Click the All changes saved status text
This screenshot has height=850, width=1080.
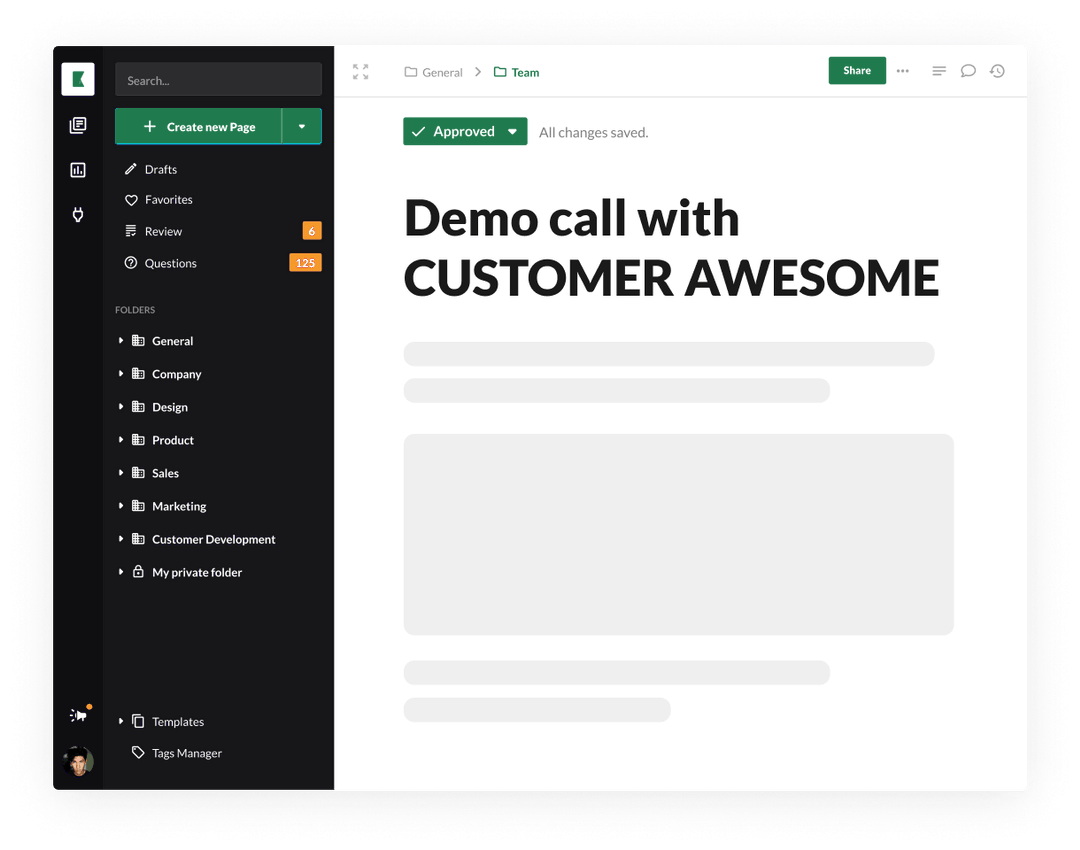594,132
